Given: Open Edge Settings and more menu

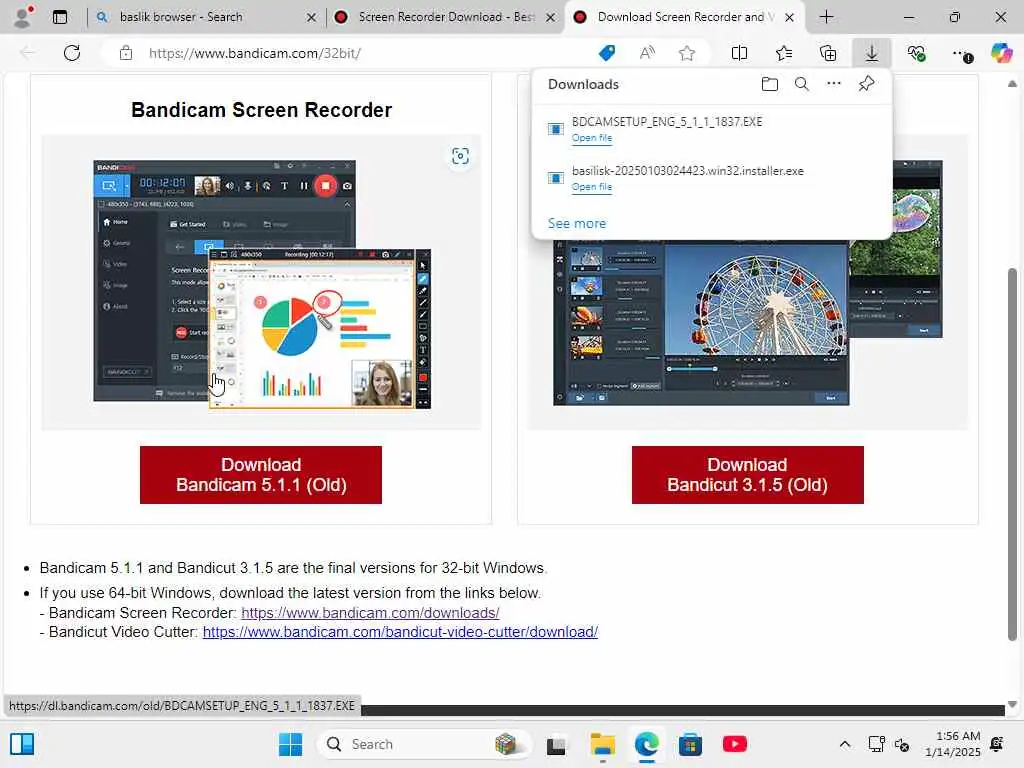Looking at the screenshot, I should tap(961, 54).
